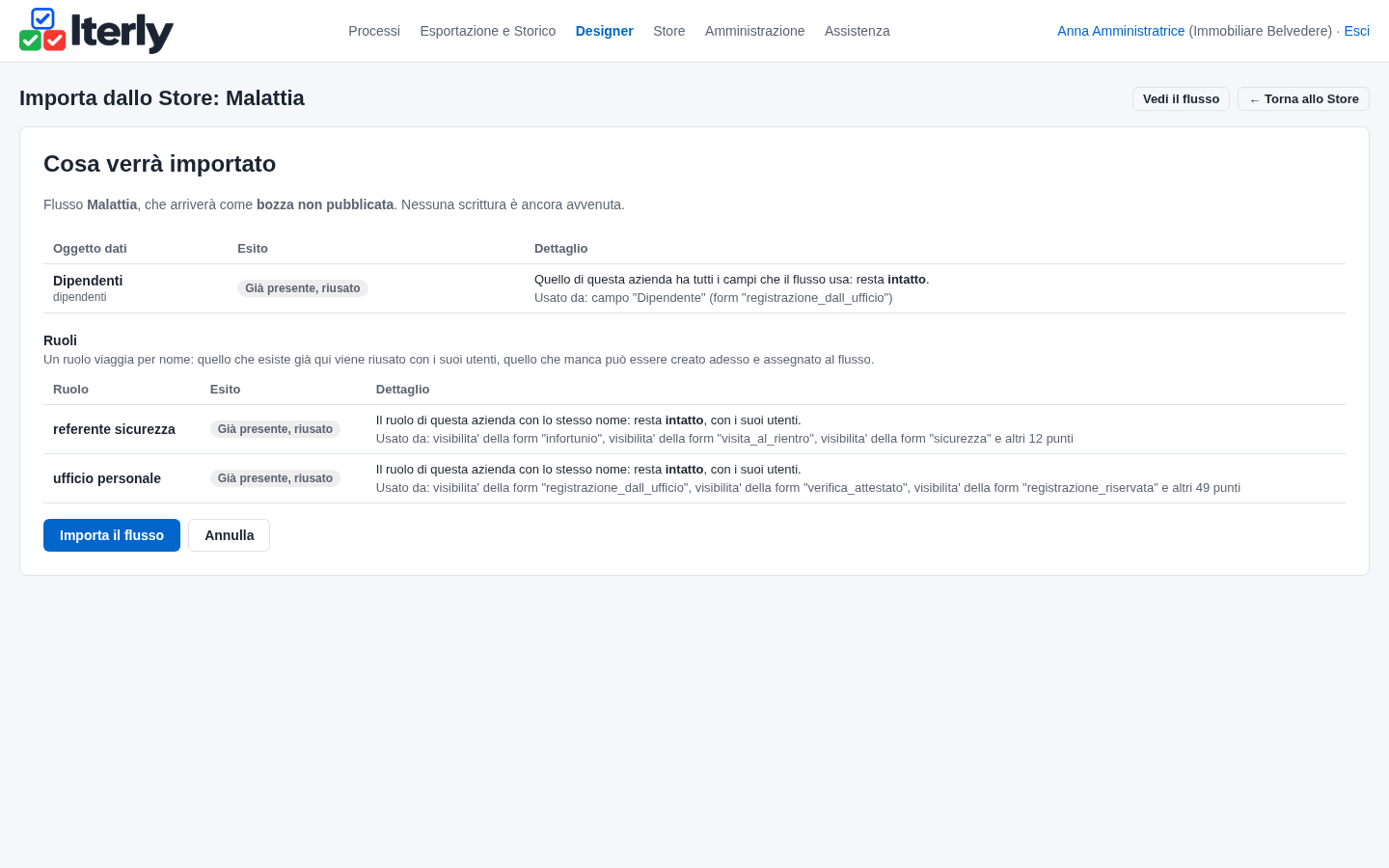Viewport: 1389px width, 868px height.
Task: Open Amministrazione in the top navigation
Action: click(x=754, y=31)
